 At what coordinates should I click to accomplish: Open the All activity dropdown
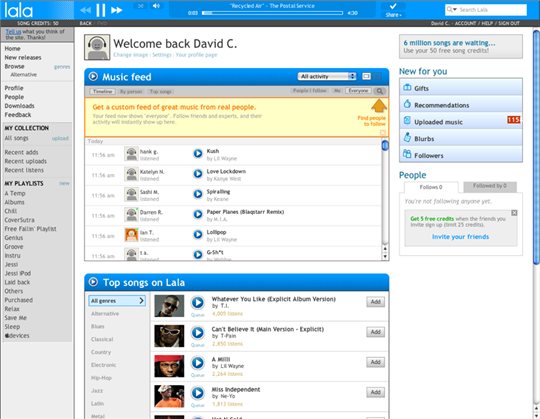(x=327, y=76)
